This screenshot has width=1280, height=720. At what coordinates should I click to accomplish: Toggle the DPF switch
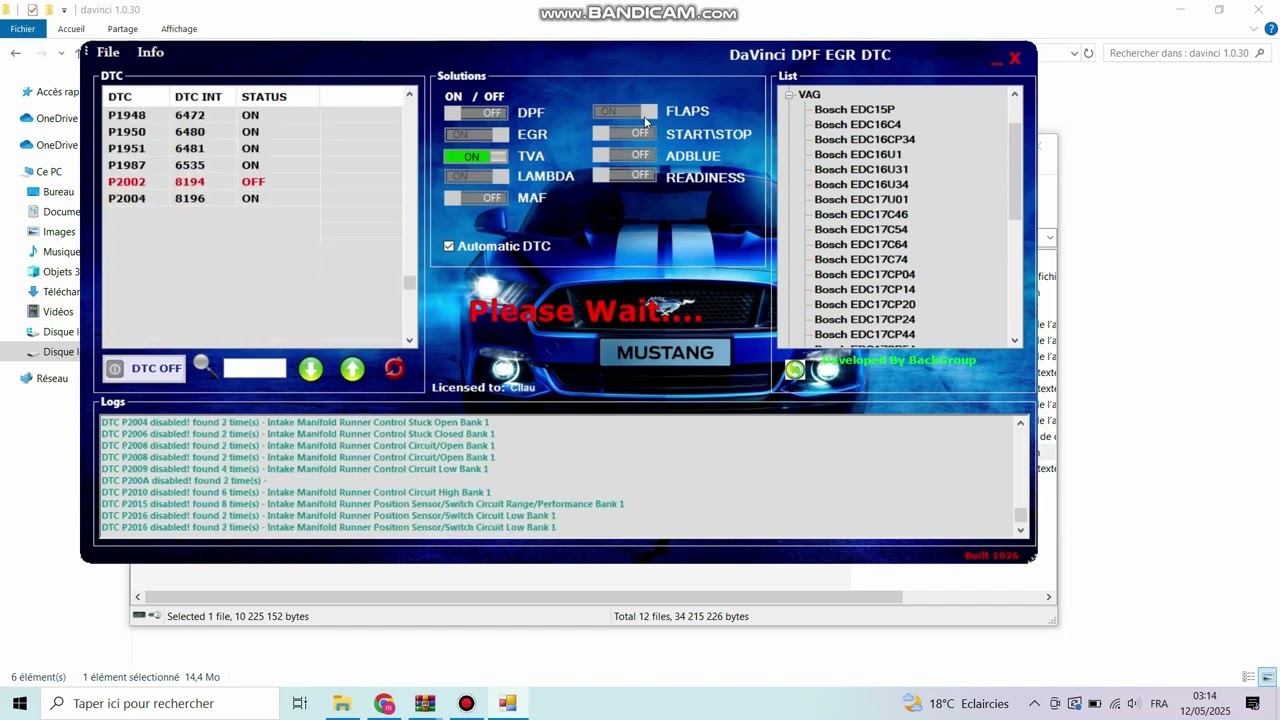pyautogui.click(x=476, y=113)
